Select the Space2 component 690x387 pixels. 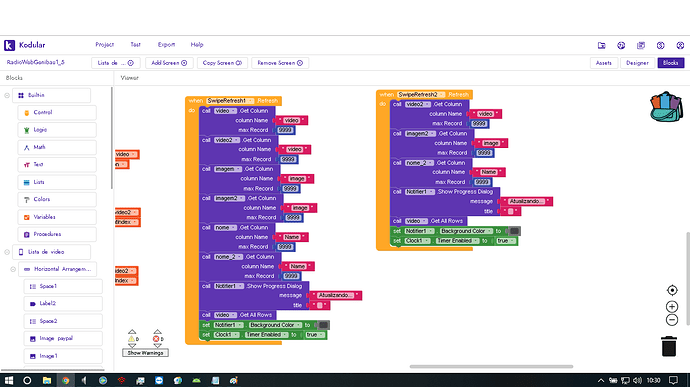(63, 321)
